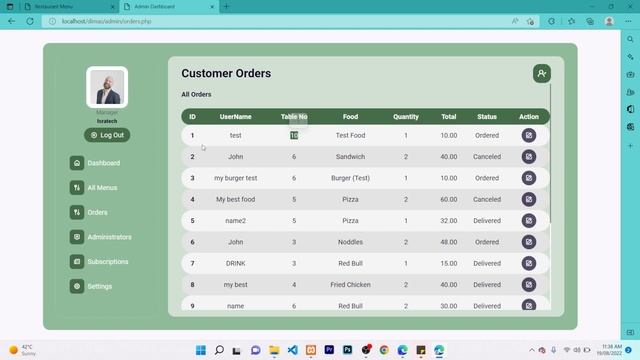This screenshot has height=360, width=640.
Task: Switch to the Restaurant Menu tab
Action: (69, 7)
